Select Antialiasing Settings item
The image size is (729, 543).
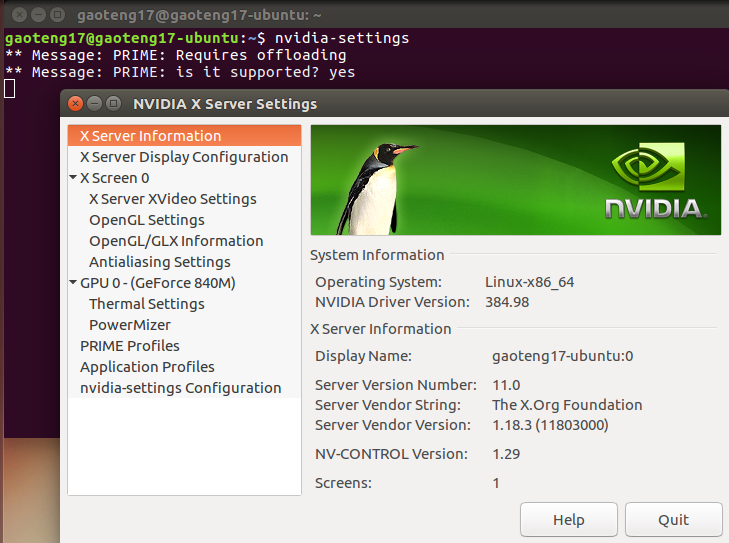tap(159, 262)
